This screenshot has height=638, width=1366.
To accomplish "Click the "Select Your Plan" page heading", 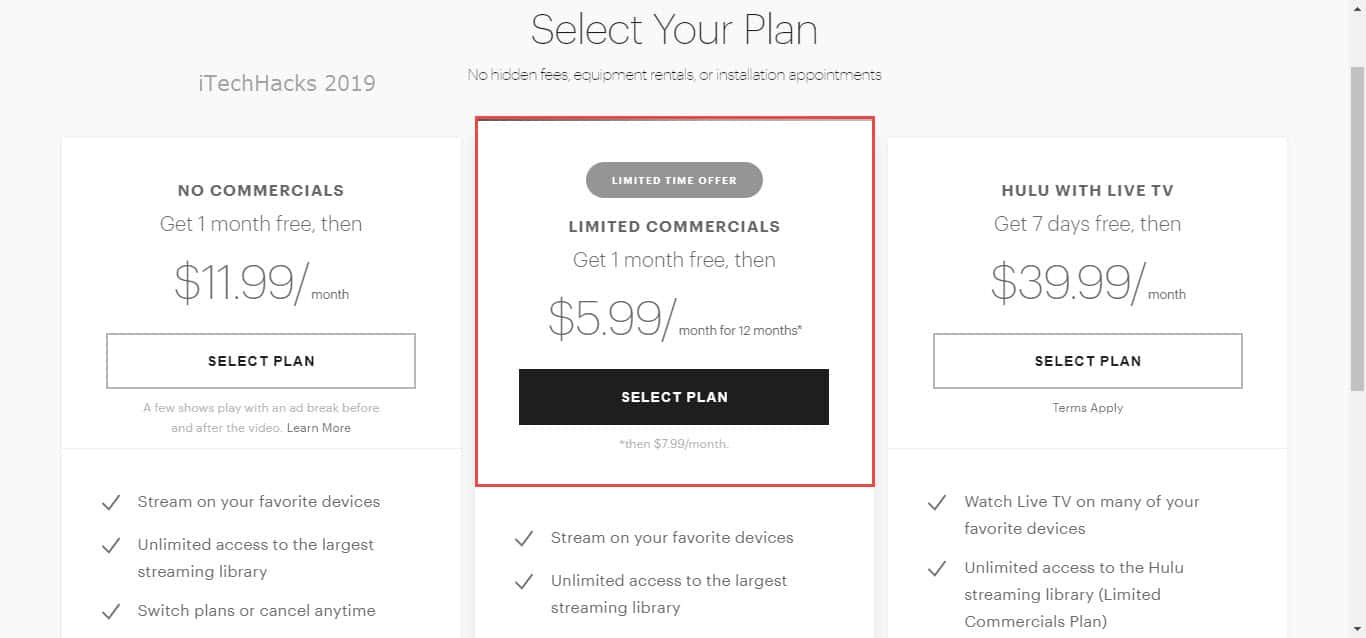I will (674, 30).
